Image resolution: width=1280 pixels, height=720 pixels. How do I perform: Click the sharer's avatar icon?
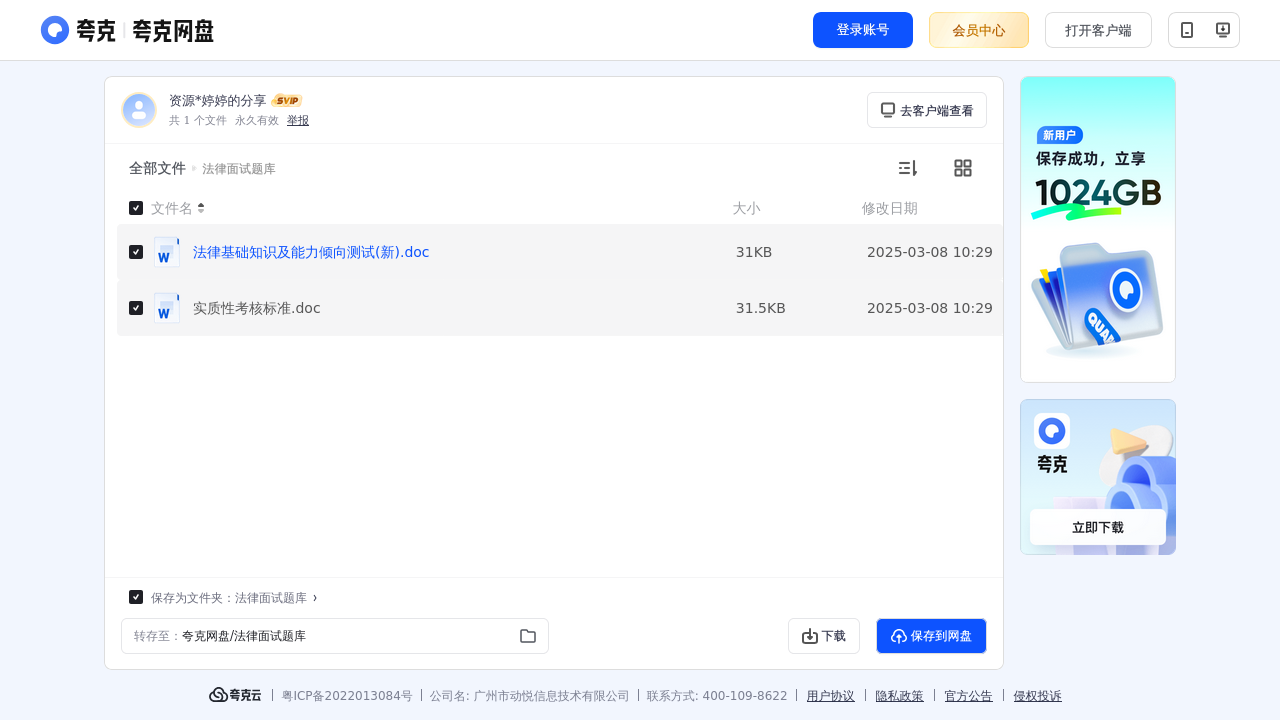(x=139, y=110)
